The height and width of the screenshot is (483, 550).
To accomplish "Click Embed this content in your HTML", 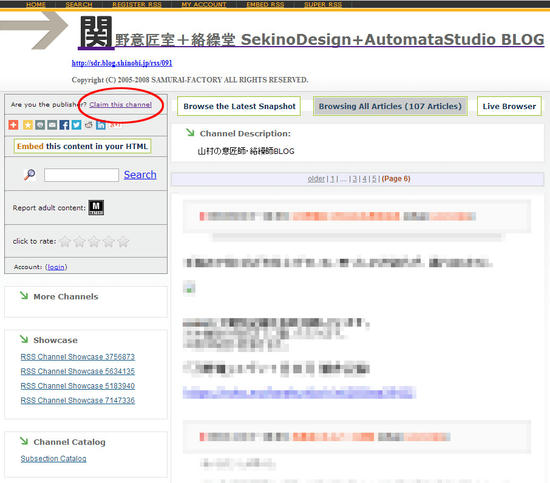I will pos(82,146).
